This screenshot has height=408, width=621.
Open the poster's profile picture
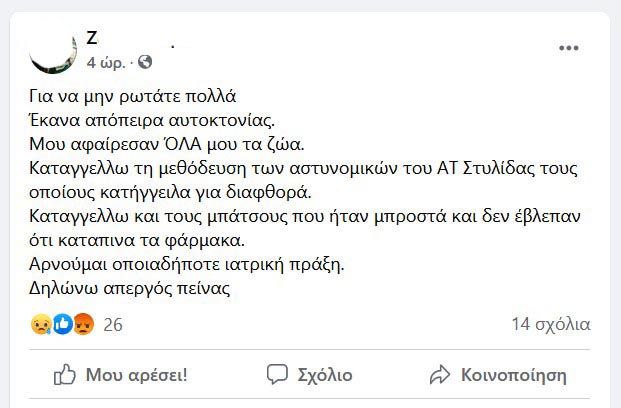click(53, 50)
